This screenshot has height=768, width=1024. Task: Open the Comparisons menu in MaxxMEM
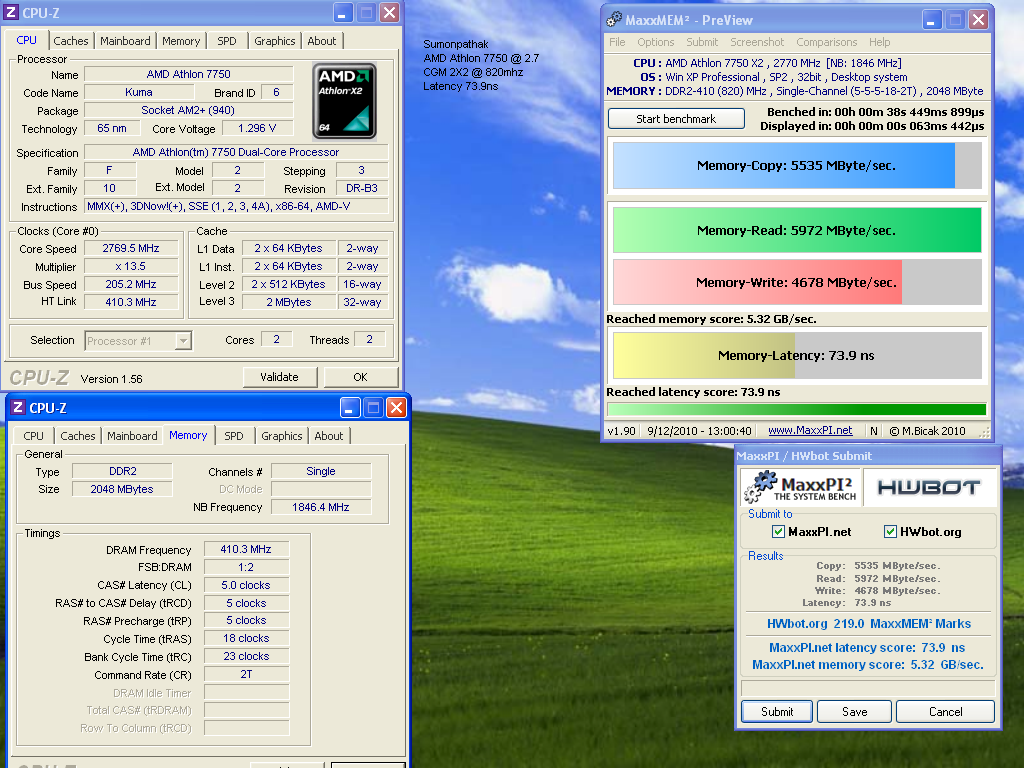[x=827, y=42]
